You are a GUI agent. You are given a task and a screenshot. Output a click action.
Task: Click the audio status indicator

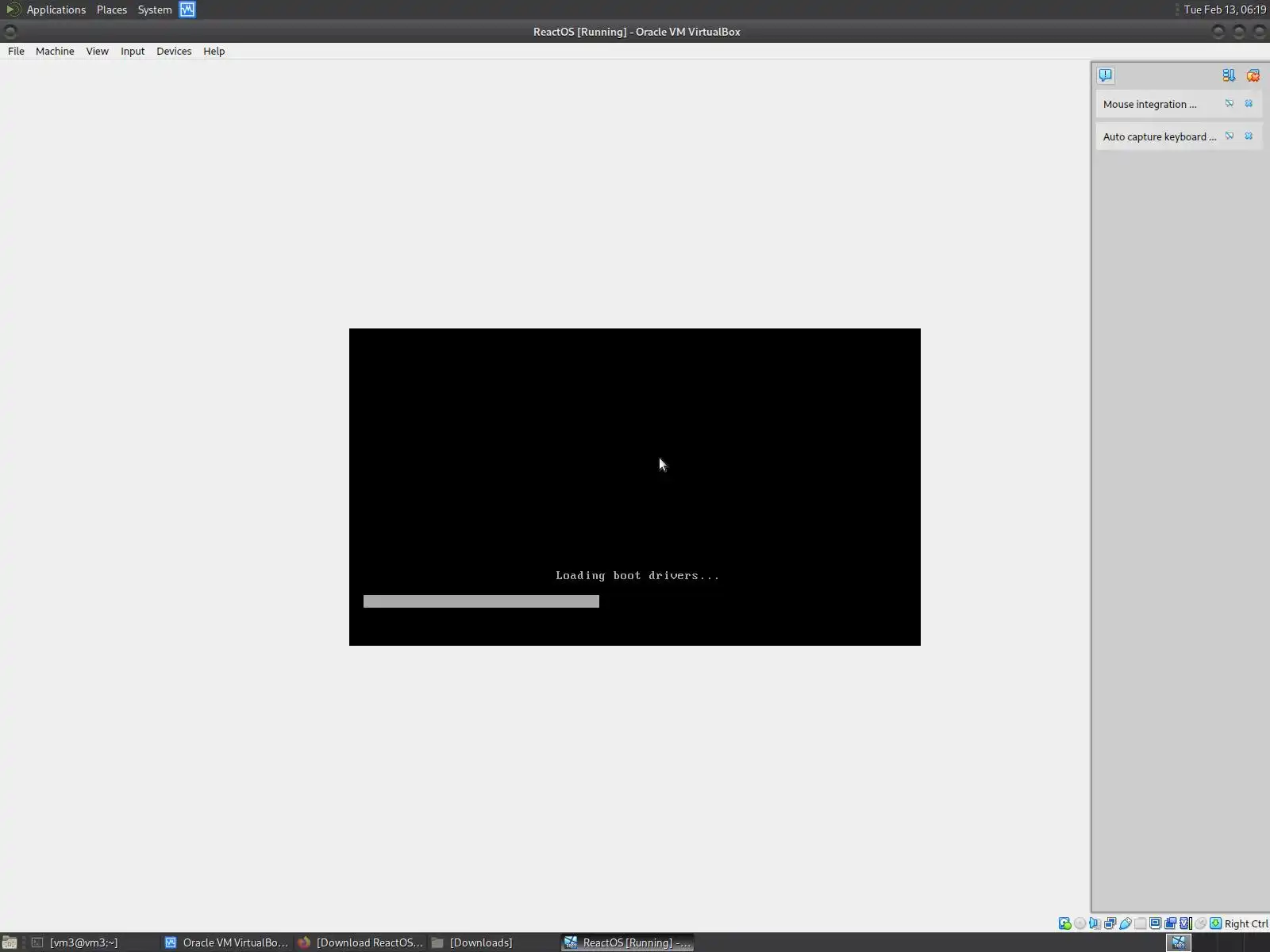tap(1095, 923)
